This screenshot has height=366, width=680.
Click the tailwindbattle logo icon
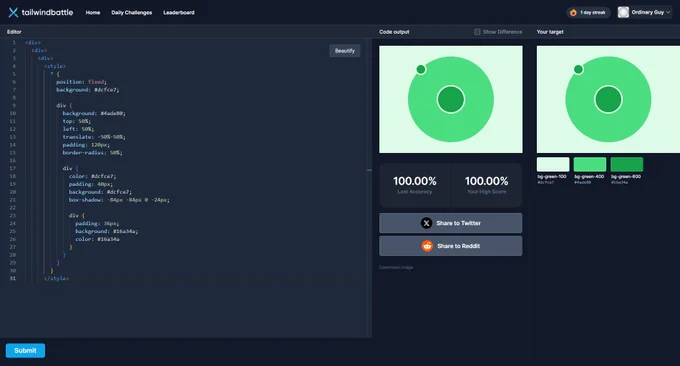(13, 13)
